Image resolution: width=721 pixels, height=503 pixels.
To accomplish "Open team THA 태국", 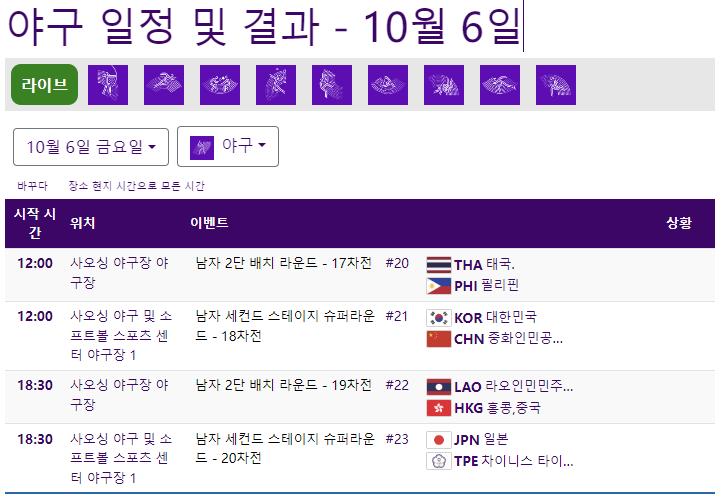I will click(485, 264).
